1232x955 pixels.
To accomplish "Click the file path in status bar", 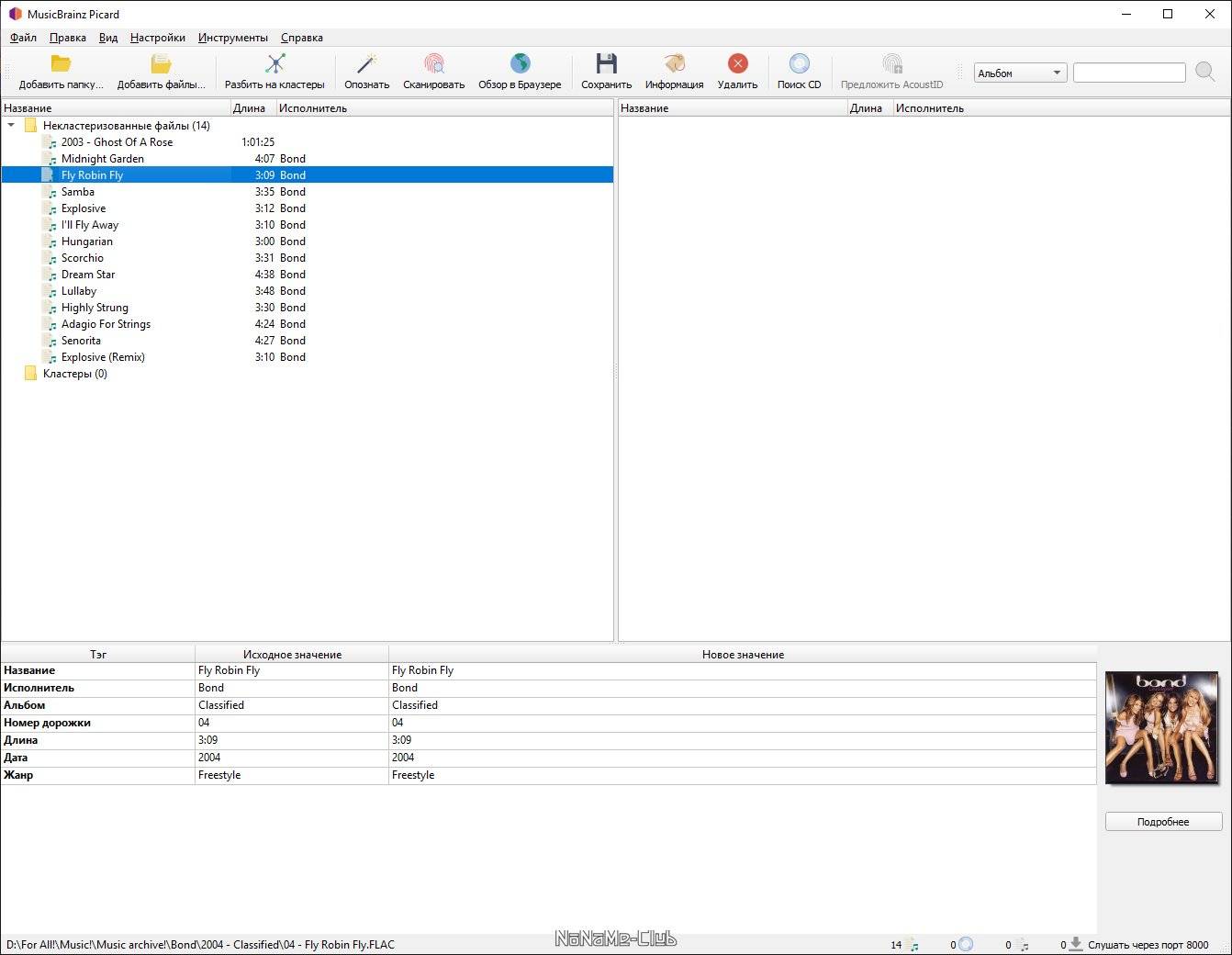I will [200, 944].
